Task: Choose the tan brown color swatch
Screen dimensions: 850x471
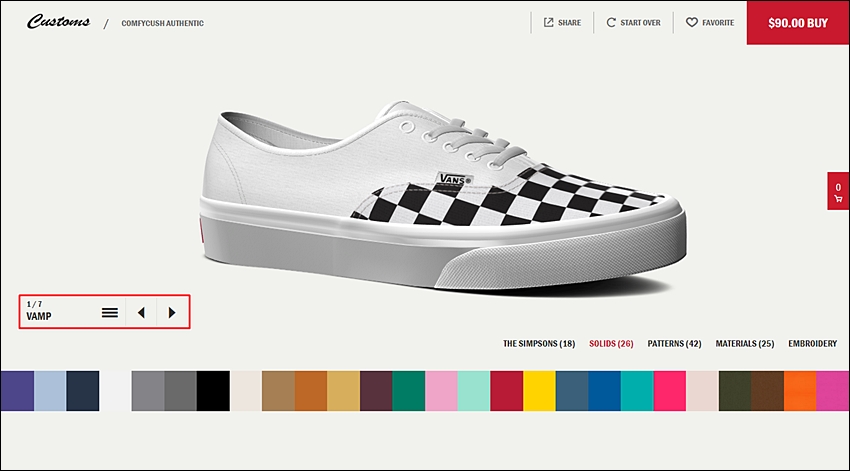Action: click(x=278, y=391)
